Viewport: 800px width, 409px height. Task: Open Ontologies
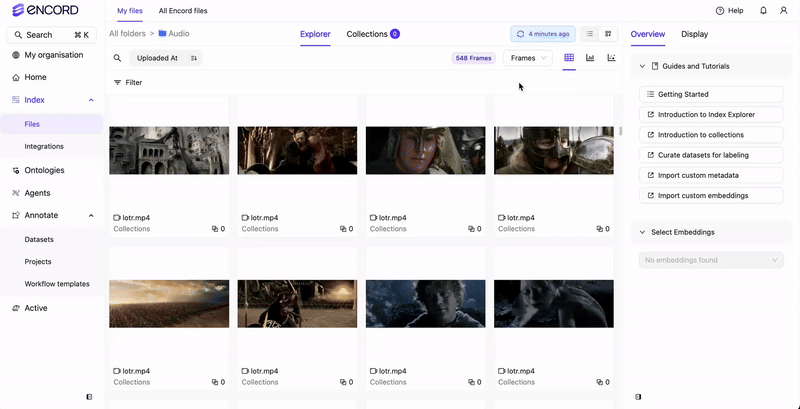(38, 170)
